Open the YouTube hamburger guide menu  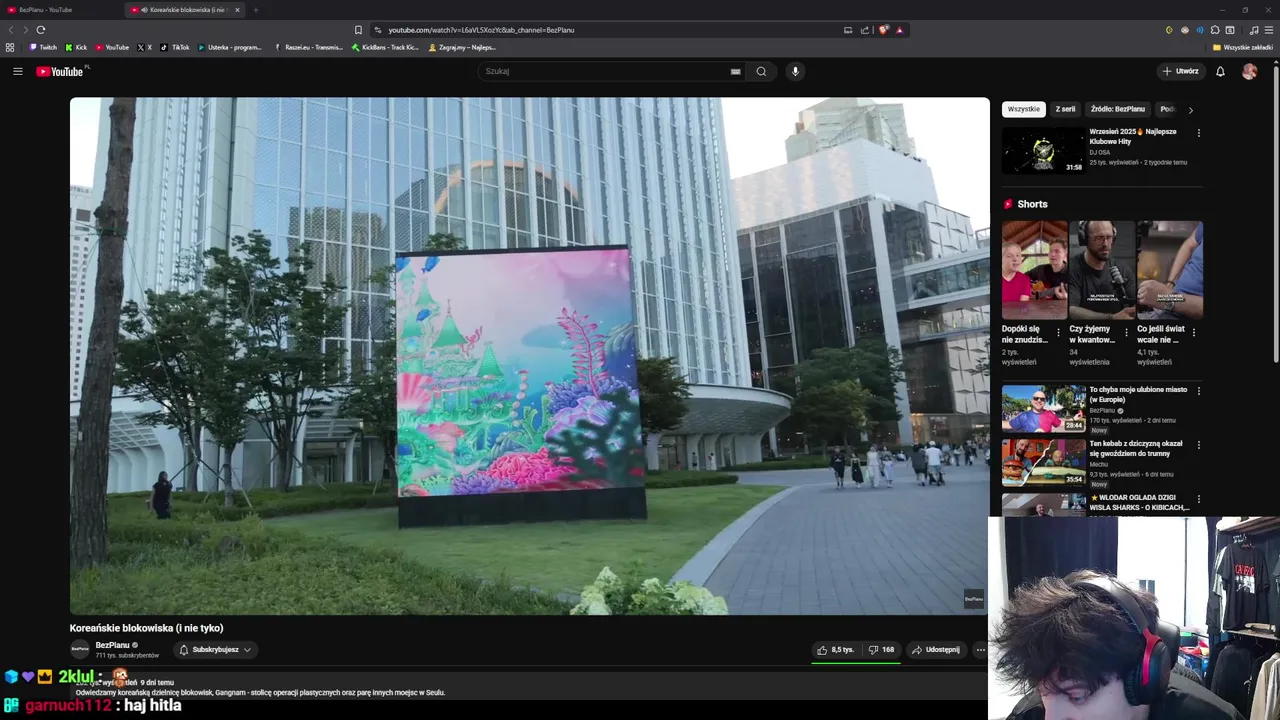[17, 71]
